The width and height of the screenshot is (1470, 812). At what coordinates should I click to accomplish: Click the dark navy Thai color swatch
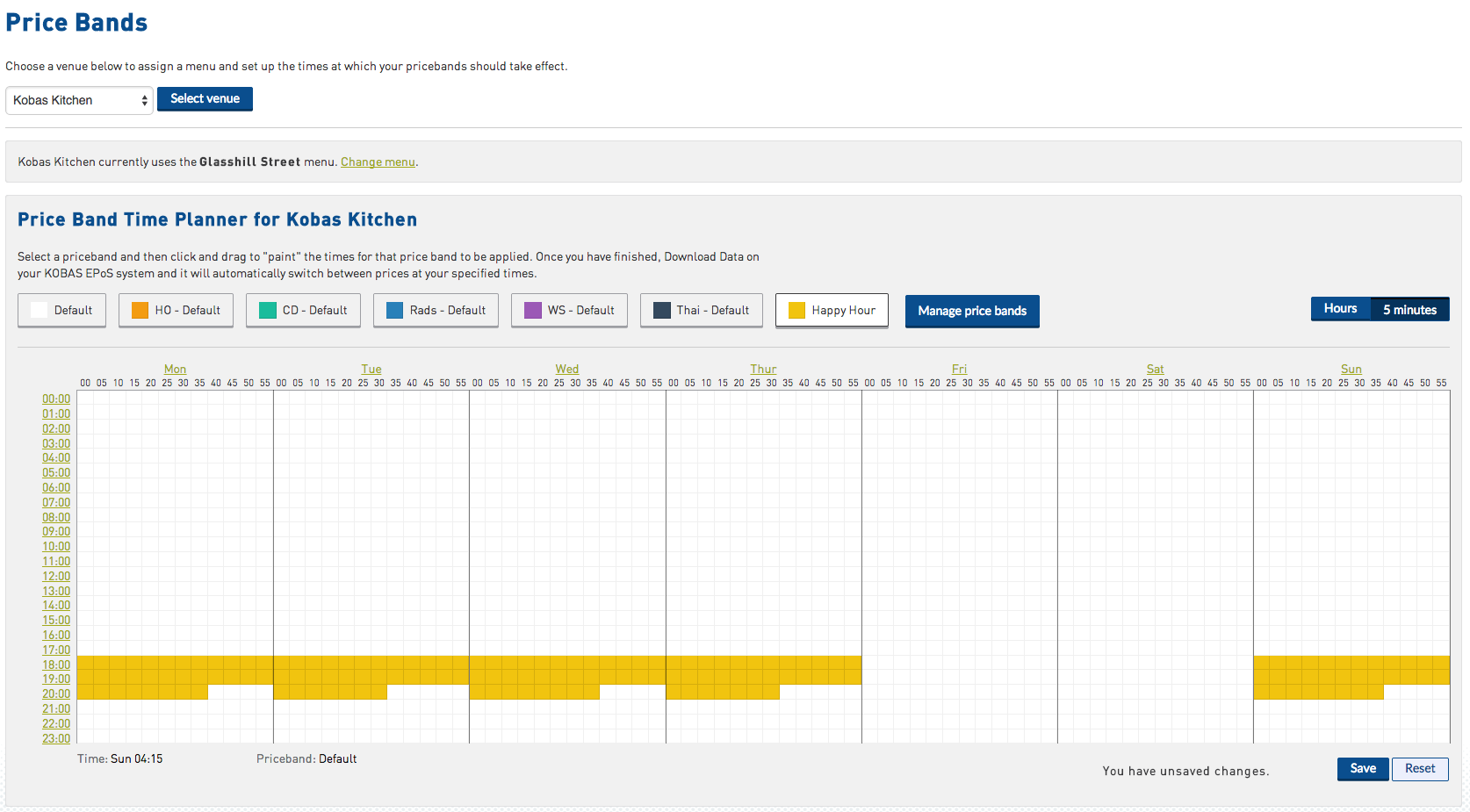click(662, 310)
